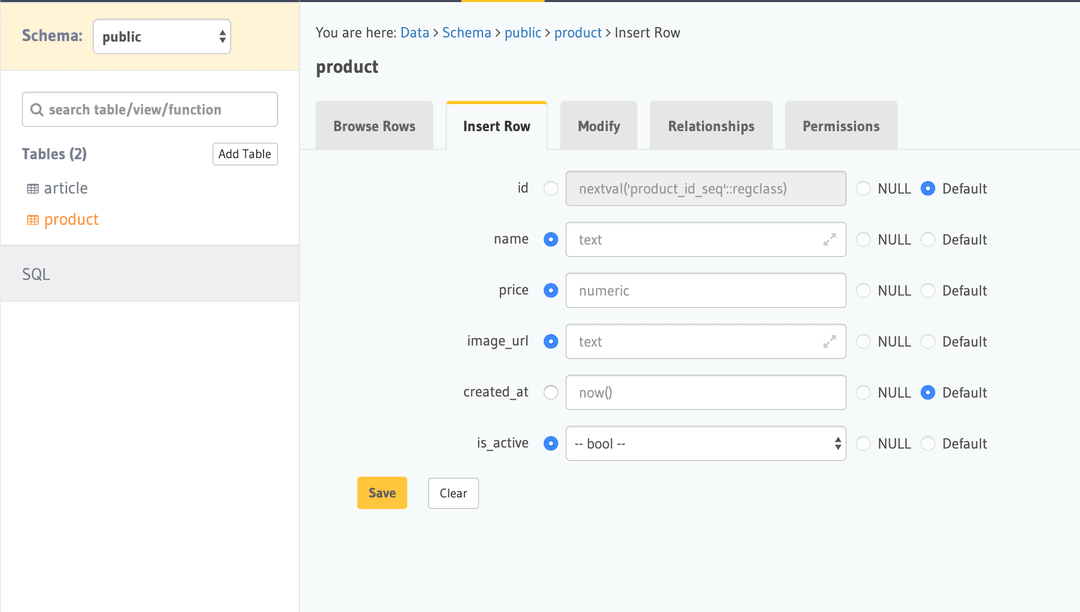Open the expand icon in image_url field
This screenshot has width=1080, height=612.
(x=830, y=341)
